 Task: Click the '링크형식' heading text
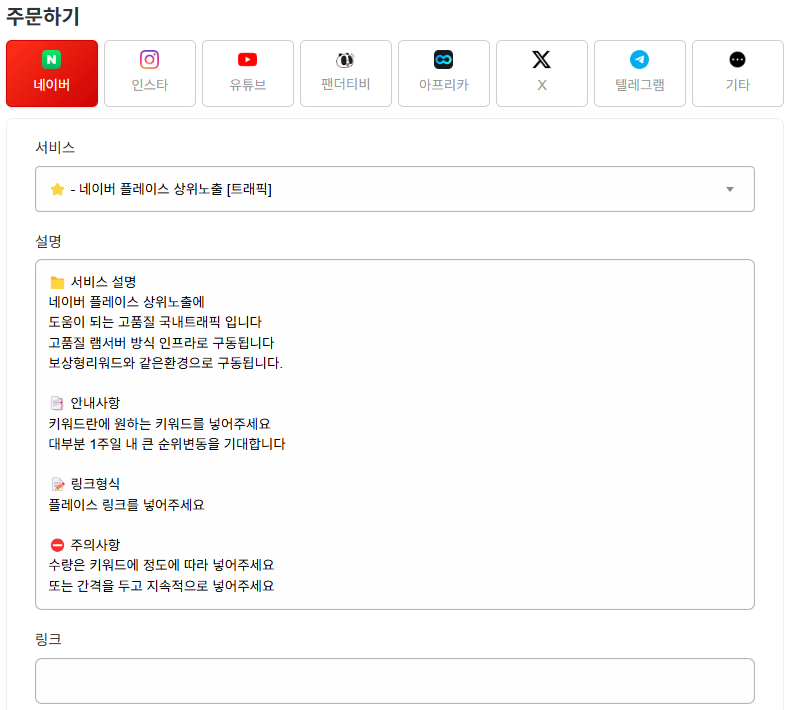(95, 484)
